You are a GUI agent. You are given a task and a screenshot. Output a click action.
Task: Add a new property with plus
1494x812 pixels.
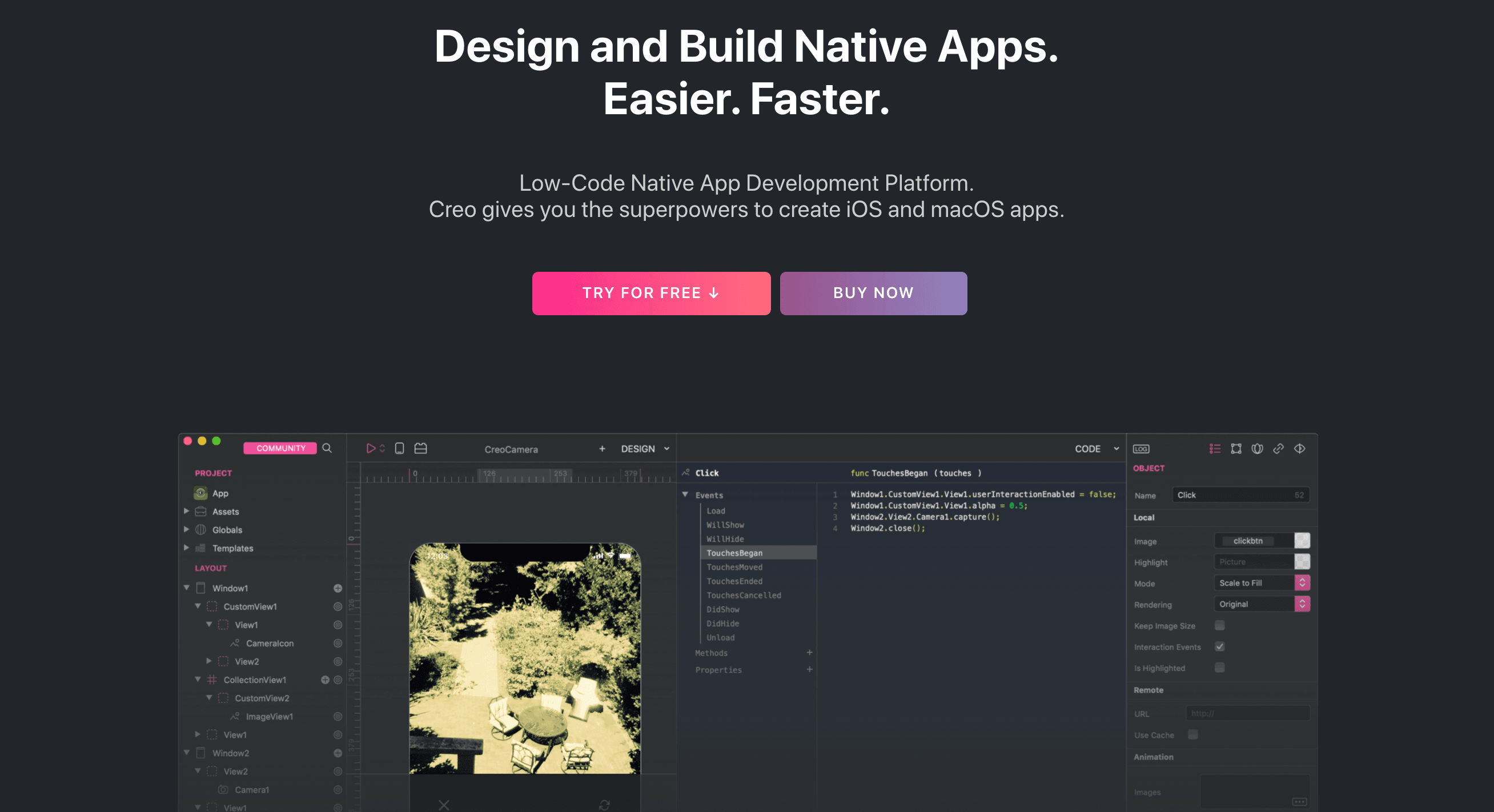tap(809, 669)
